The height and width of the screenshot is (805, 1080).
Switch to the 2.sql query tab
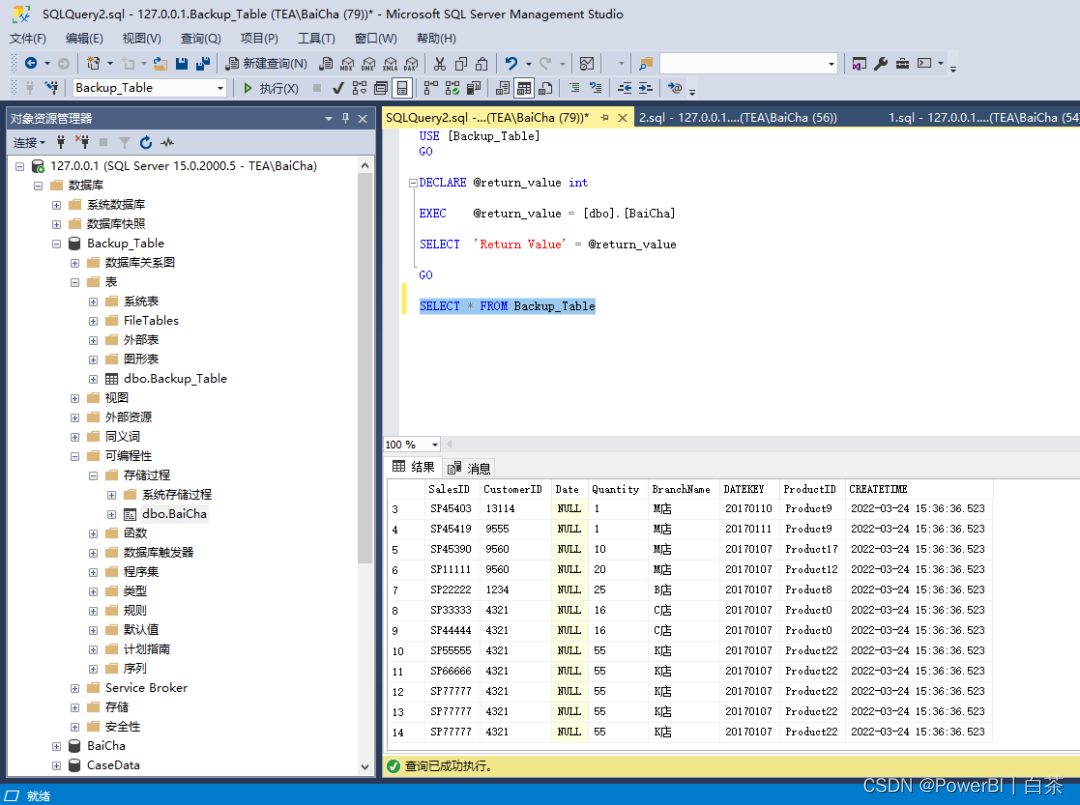[738, 118]
